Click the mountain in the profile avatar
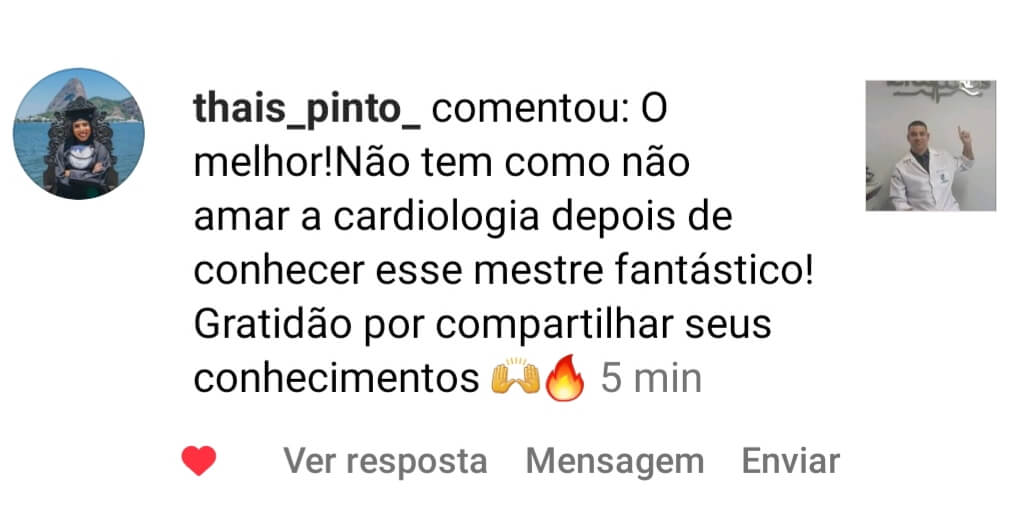The image size is (1018, 529). pos(67,94)
